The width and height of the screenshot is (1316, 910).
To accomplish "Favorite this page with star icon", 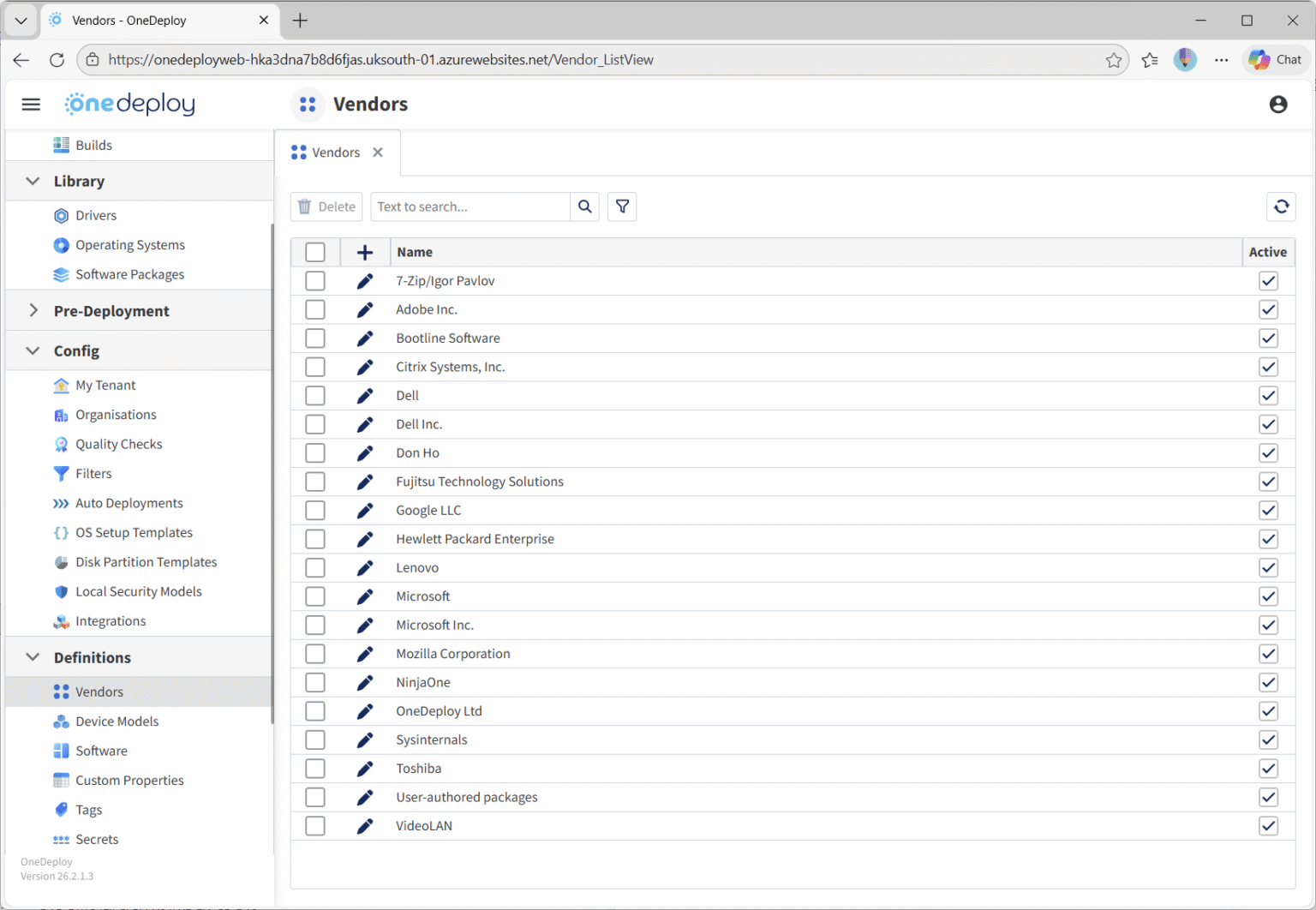I will [1113, 60].
